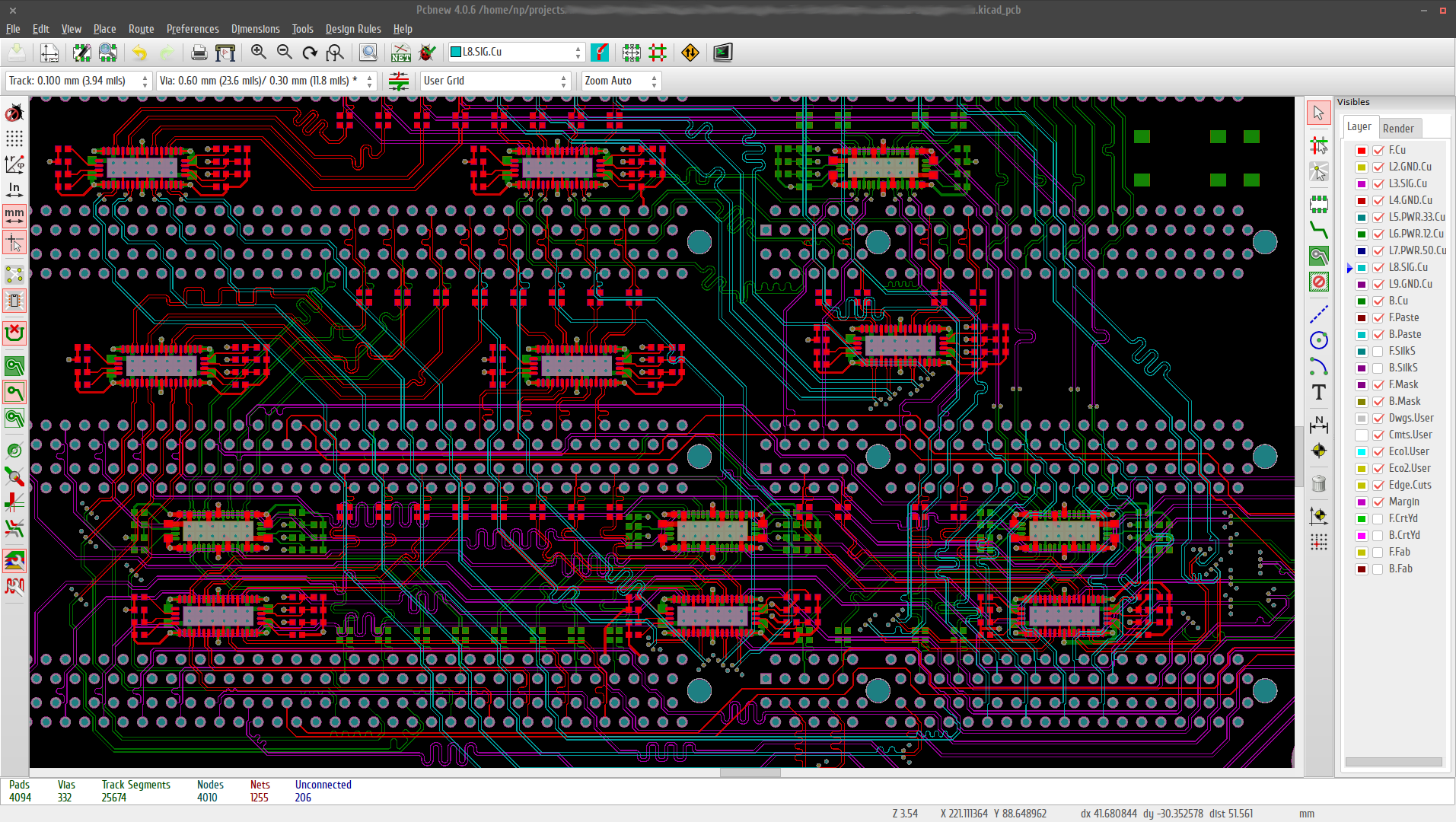Toggle the grid display icon
This screenshot has width=1456, height=822.
(x=14, y=139)
